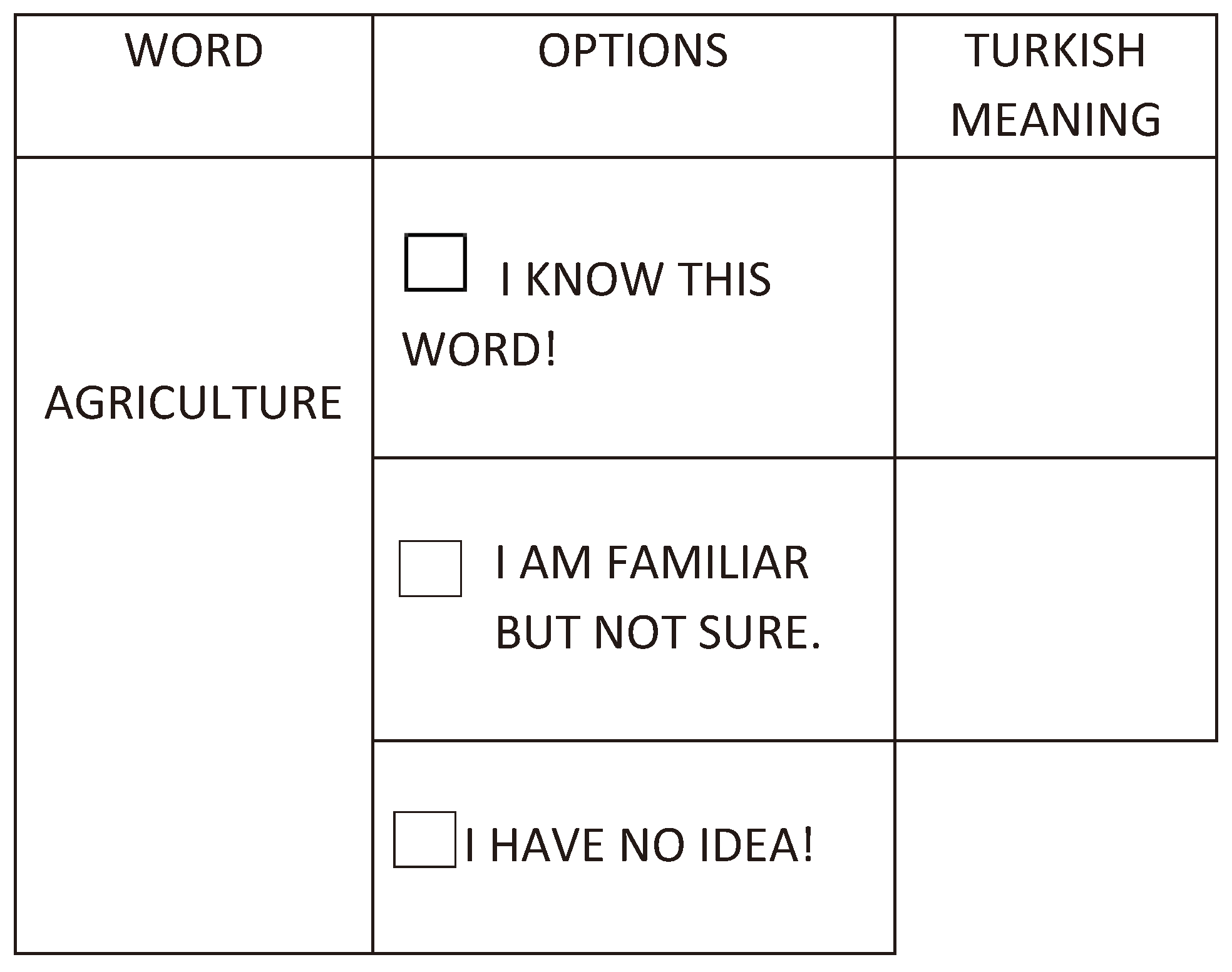This screenshot has width=1232, height=972.
Task: Click the 'I KNOW THIS' label text
Action: [635, 279]
